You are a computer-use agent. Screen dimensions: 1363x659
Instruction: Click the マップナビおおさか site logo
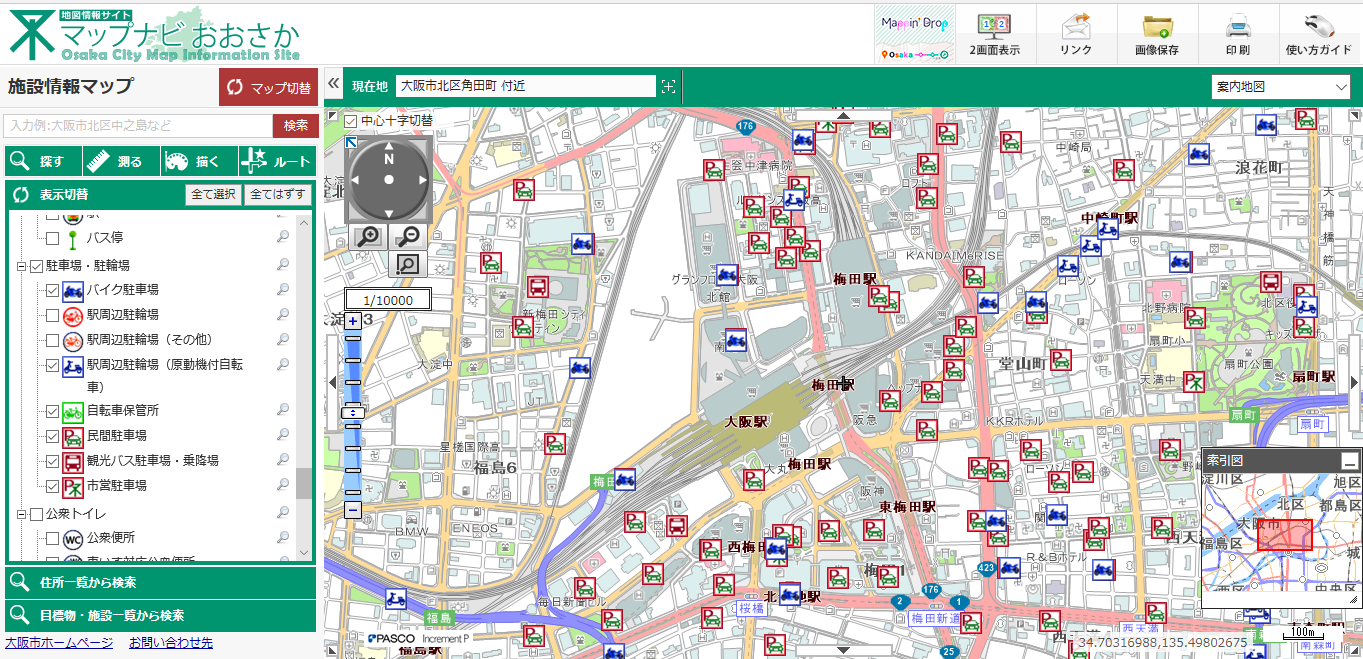pos(155,34)
